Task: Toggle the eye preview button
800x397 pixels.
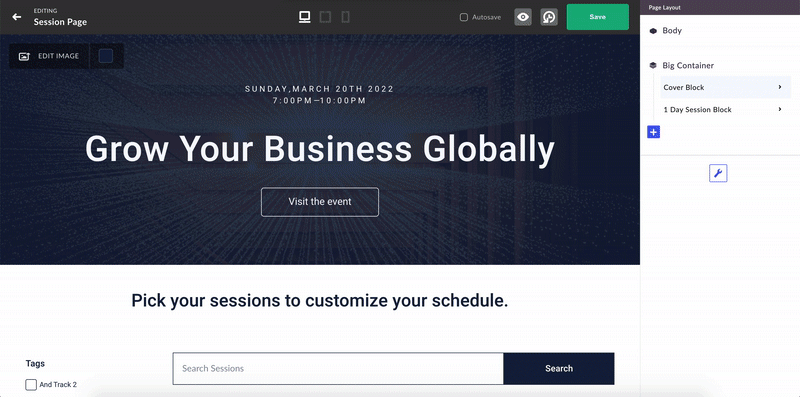Action: pos(523,17)
